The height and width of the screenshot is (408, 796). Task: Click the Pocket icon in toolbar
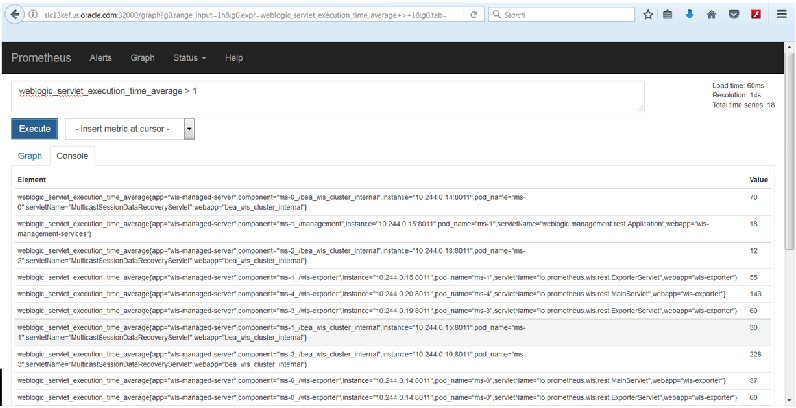tap(733, 15)
